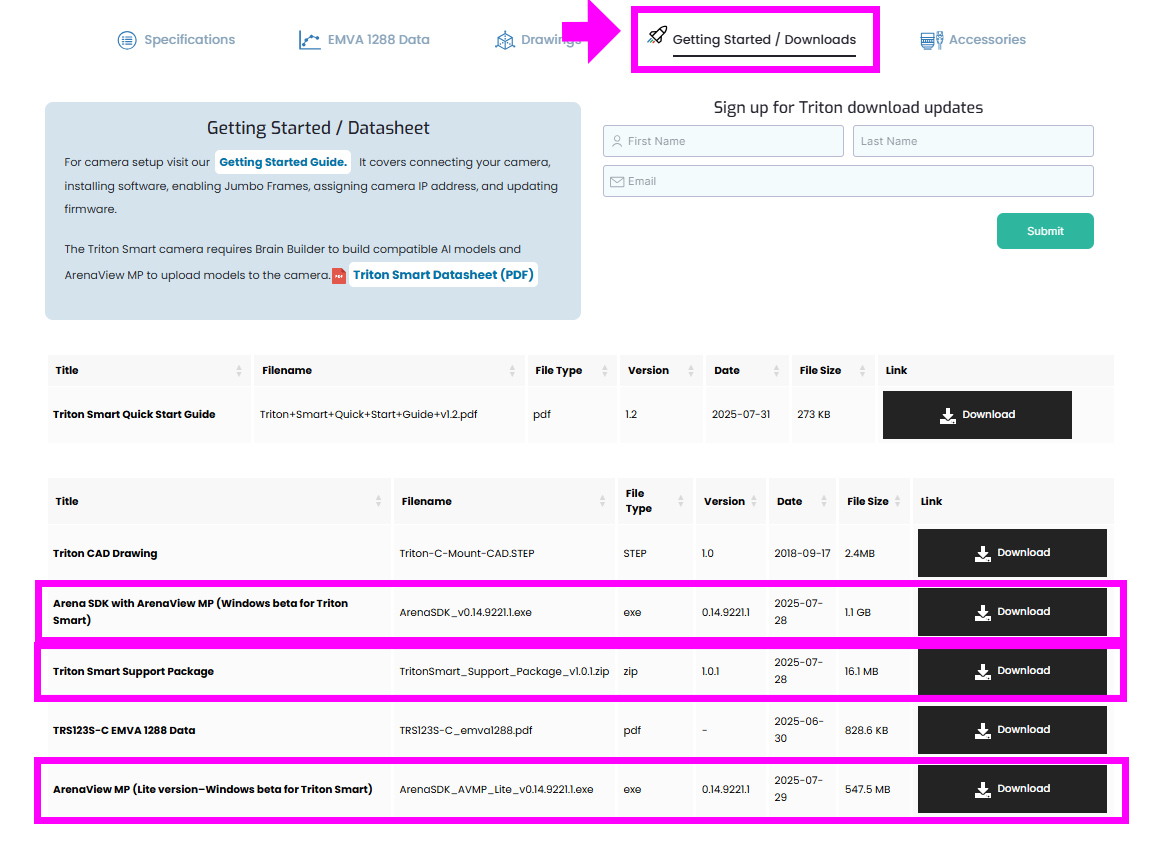This screenshot has height=849, width=1176.
Task: Click the Accessories tab icon
Action: 931,40
